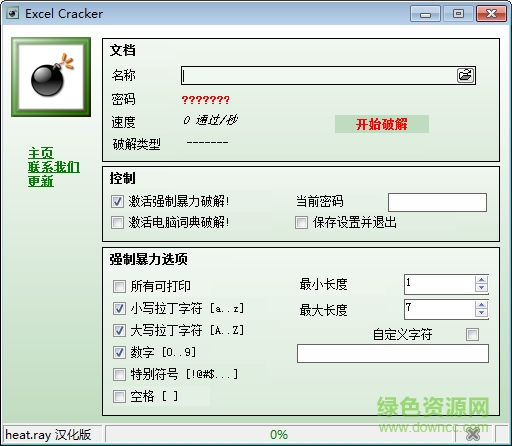
Task: Increase 最小长度 with up arrow
Action: click(x=481, y=280)
